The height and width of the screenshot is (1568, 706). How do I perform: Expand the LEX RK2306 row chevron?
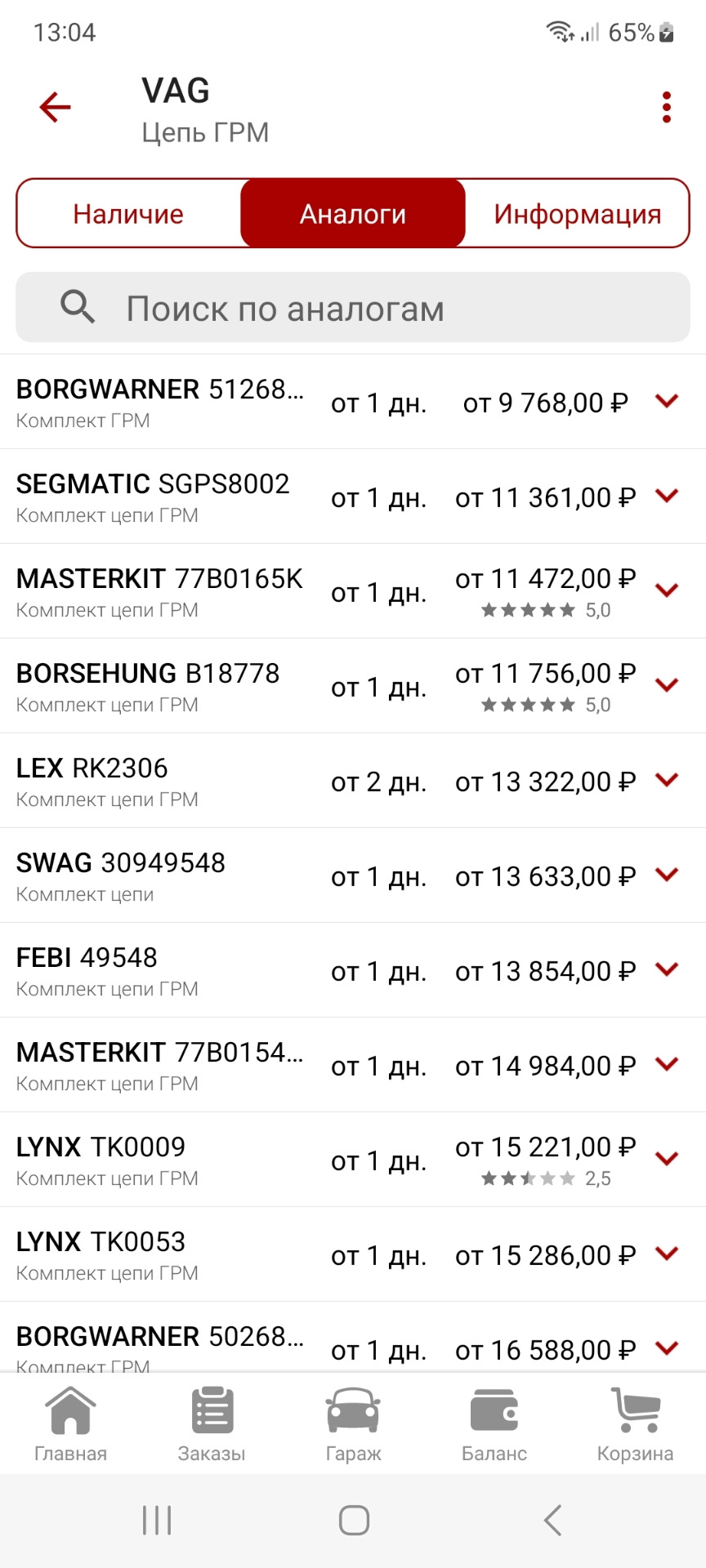pyautogui.click(x=667, y=780)
